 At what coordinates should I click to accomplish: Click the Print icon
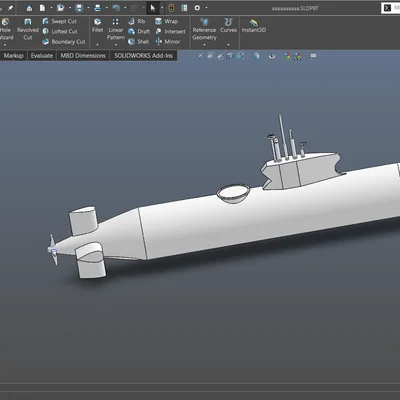pyautogui.click(x=97, y=8)
